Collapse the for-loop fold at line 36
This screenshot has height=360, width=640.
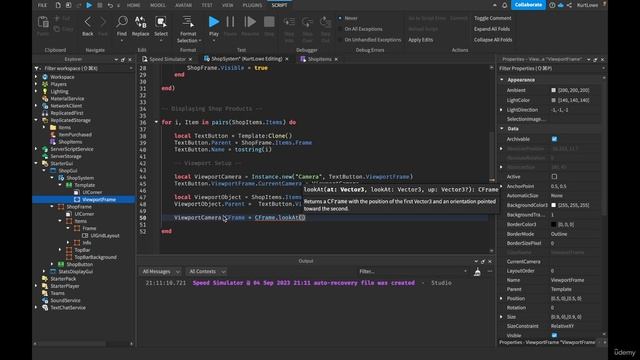[x=156, y=122]
